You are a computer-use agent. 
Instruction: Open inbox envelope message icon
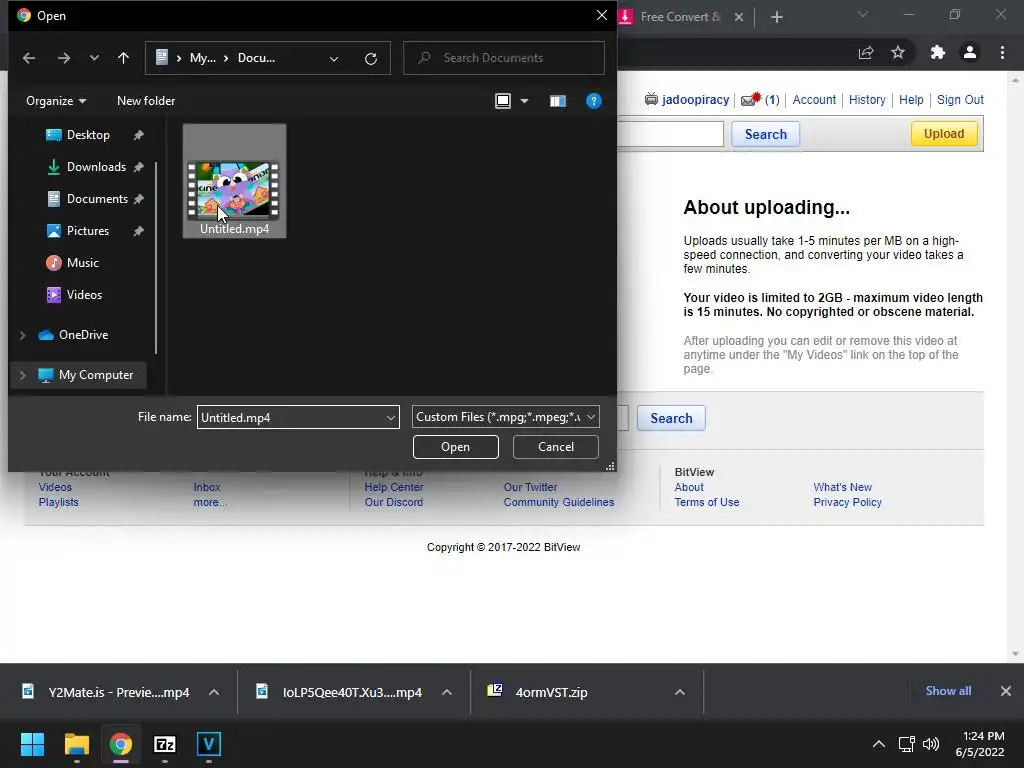click(750, 100)
